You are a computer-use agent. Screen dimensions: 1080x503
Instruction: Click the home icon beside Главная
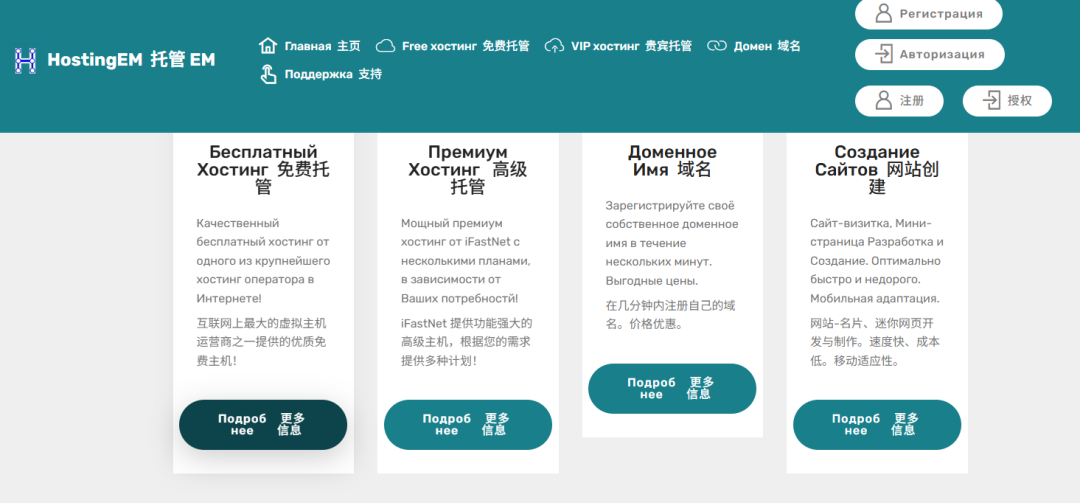pos(268,46)
